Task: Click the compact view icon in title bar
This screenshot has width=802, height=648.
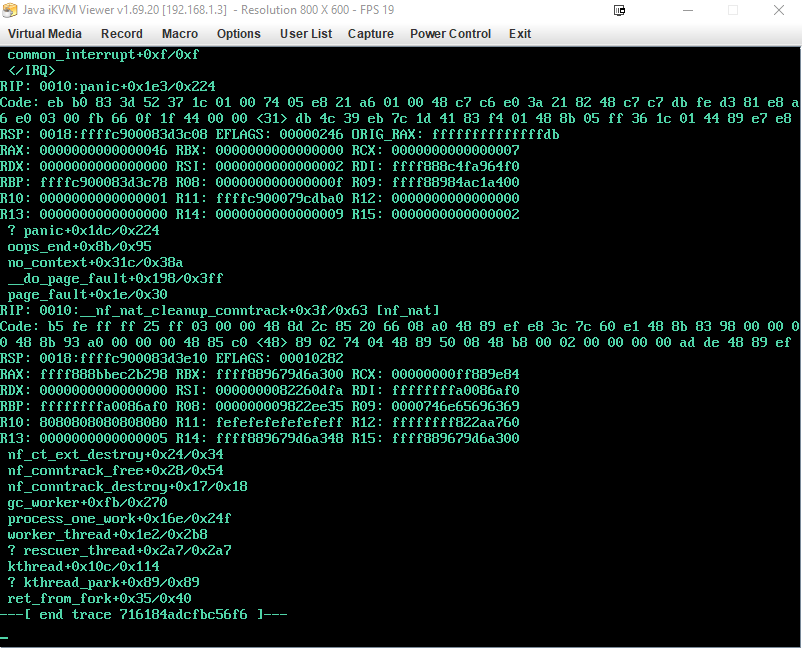Action: click(619, 10)
